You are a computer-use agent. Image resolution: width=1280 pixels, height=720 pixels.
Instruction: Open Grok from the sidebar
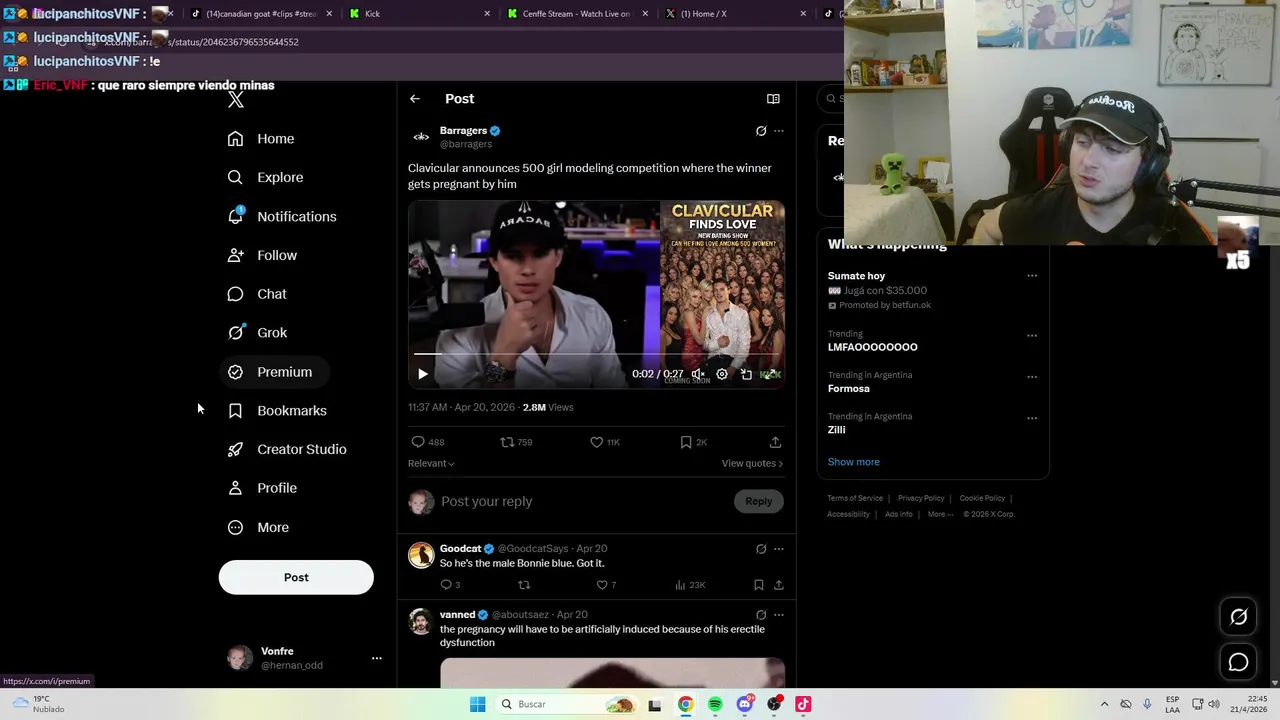(x=257, y=333)
